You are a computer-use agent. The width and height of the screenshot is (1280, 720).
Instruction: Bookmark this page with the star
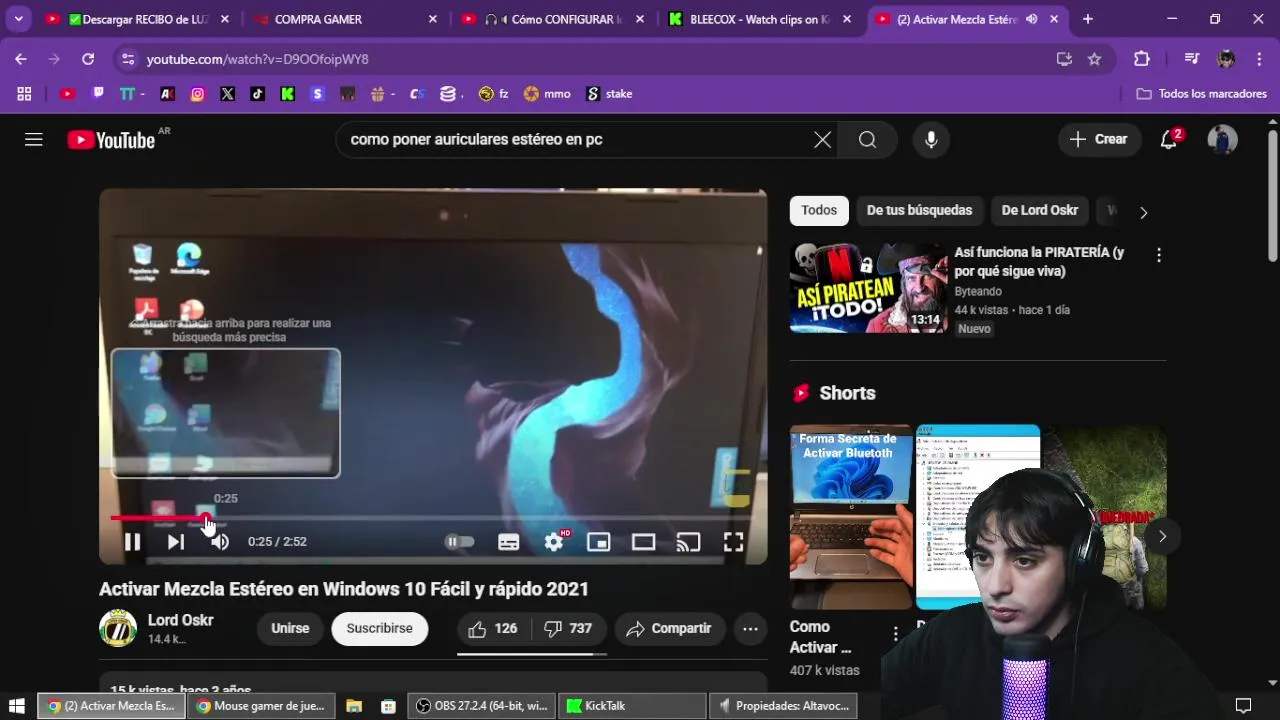point(1094,59)
